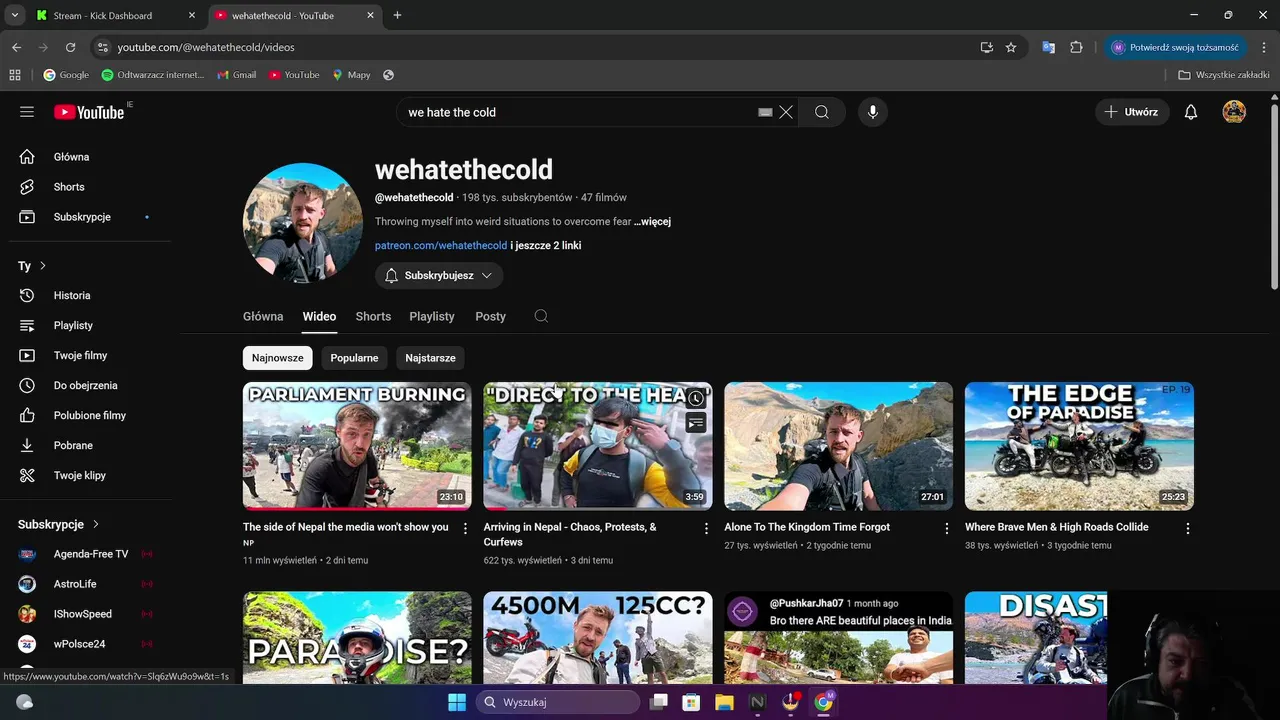Viewport: 1280px width, 720px height.
Task: Open Wszystkie zakładki bookmarks folder
Action: pos(1224,75)
